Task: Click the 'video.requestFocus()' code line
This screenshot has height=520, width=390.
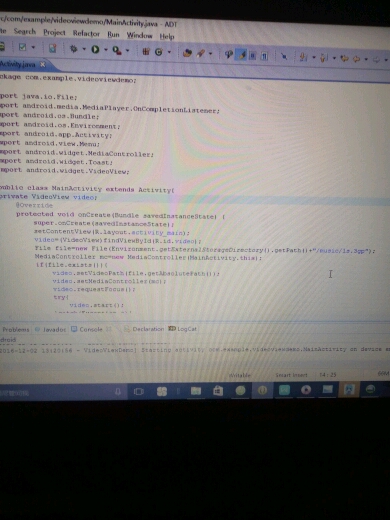Action: coord(94,289)
